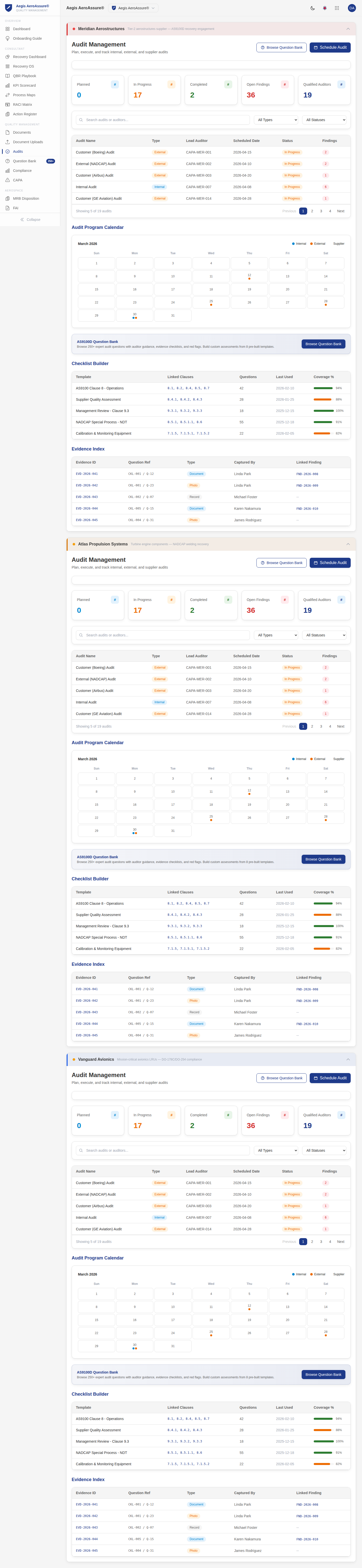The width and height of the screenshot is (362, 1568).
Task: Click the Open Findings hash icon in Atlas section
Action: click(x=285, y=599)
